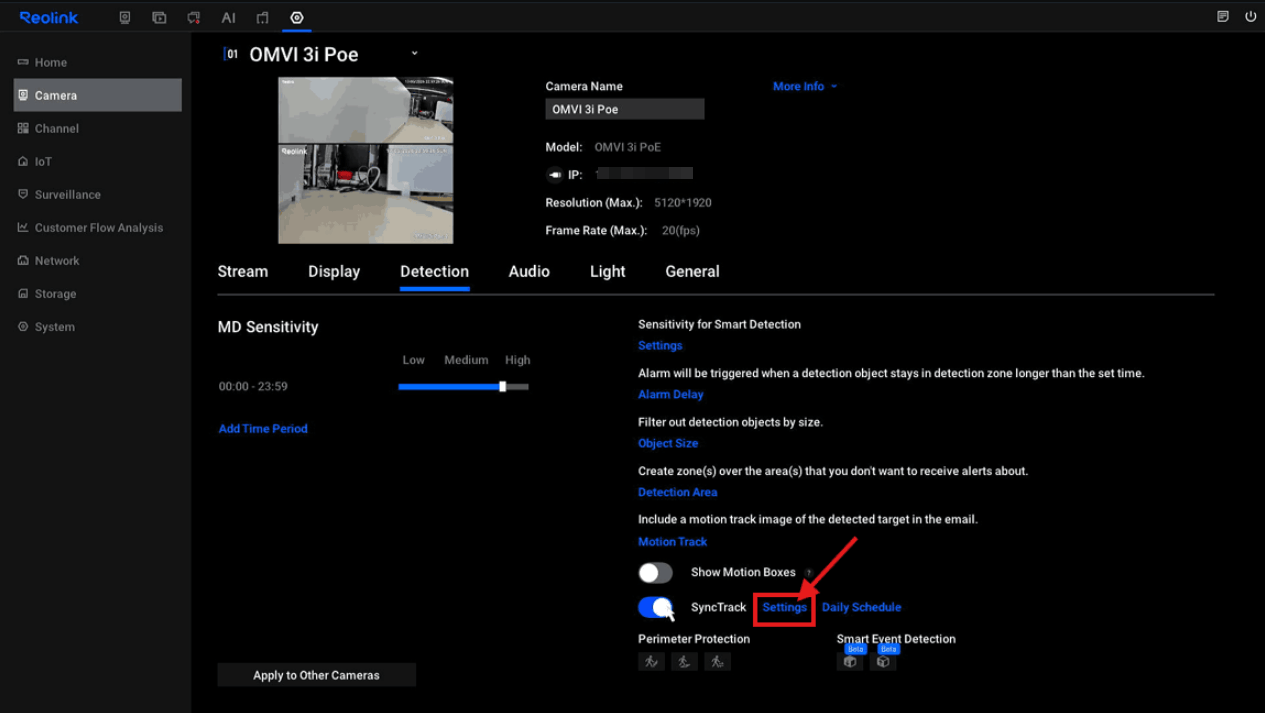Image resolution: width=1265 pixels, height=713 pixels.
Task: Open the Object Size link
Action: [668, 443]
